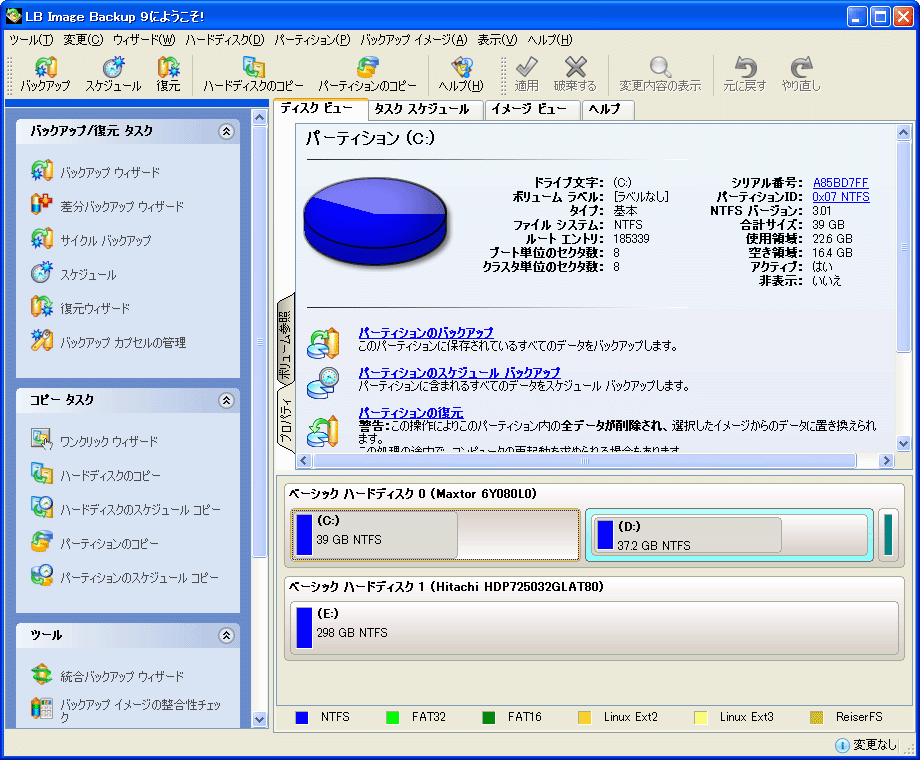Click the partition info panel scroll right arrow

(887, 461)
